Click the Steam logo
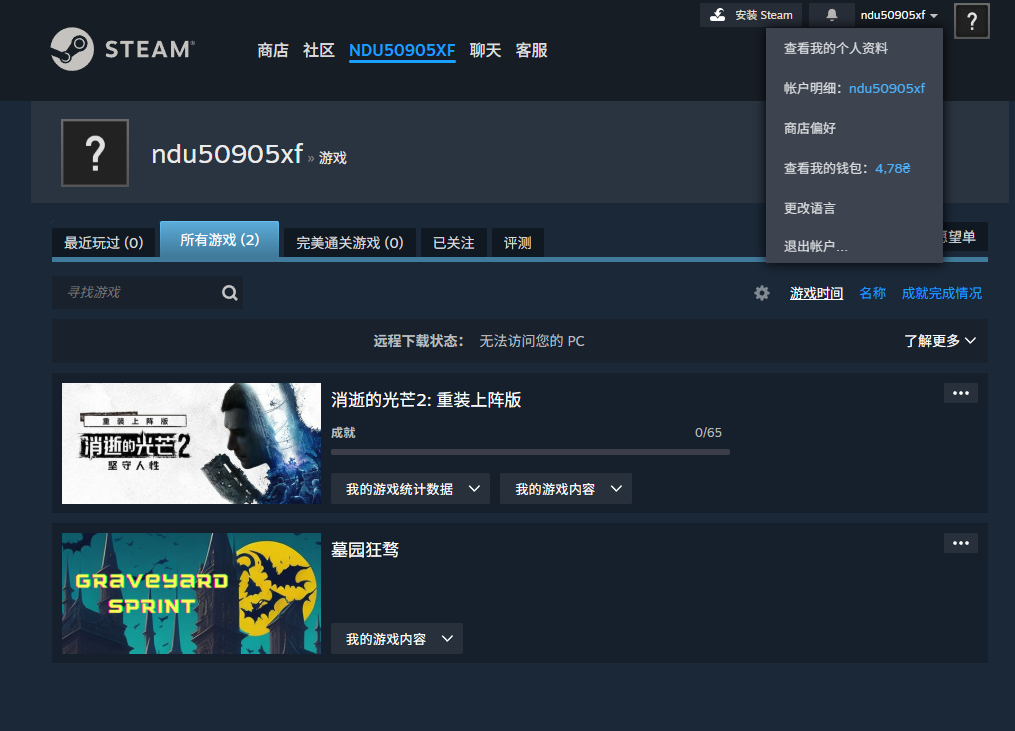This screenshot has width=1015, height=731. [122, 49]
